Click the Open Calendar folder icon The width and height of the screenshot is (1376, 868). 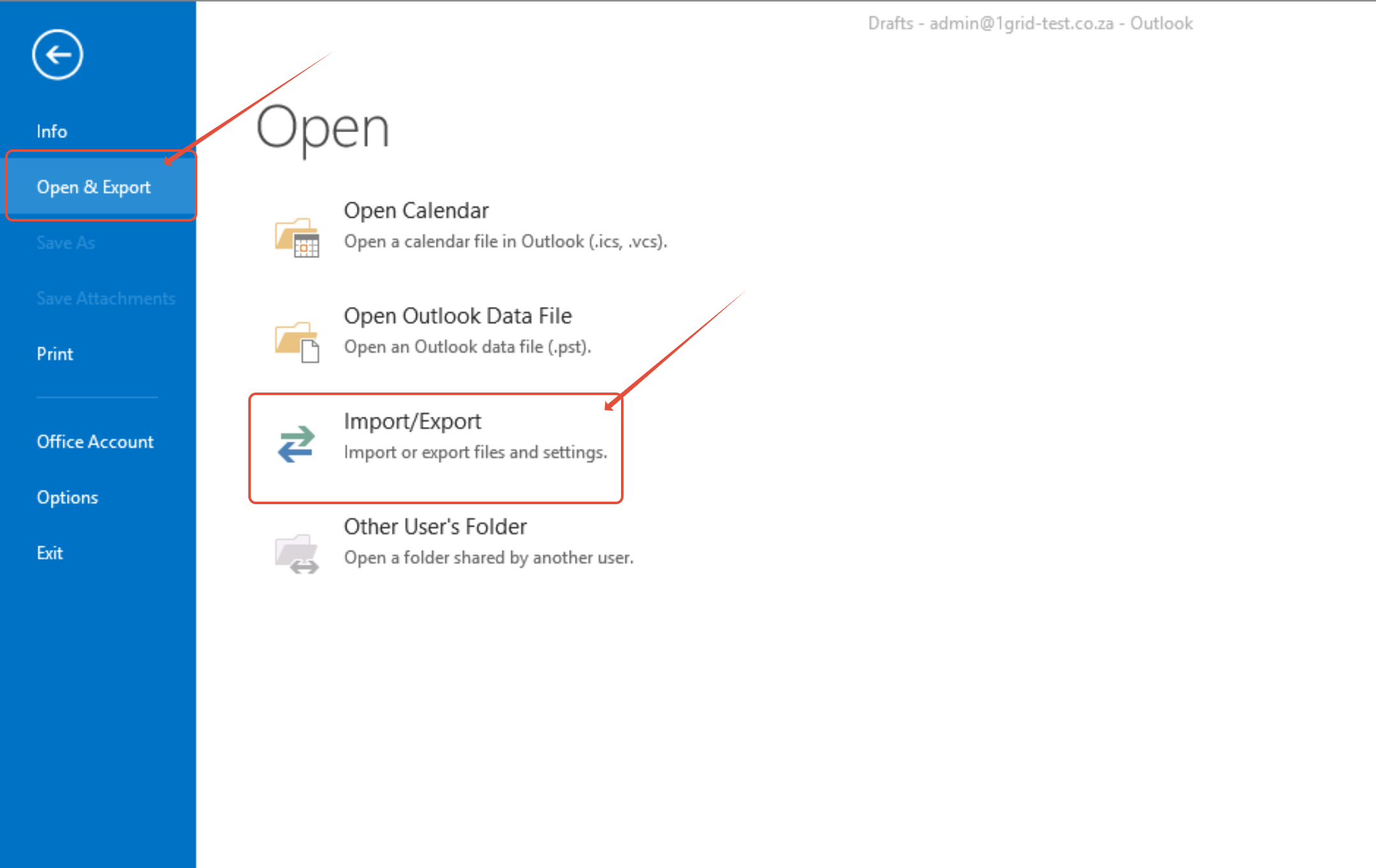pos(297,237)
